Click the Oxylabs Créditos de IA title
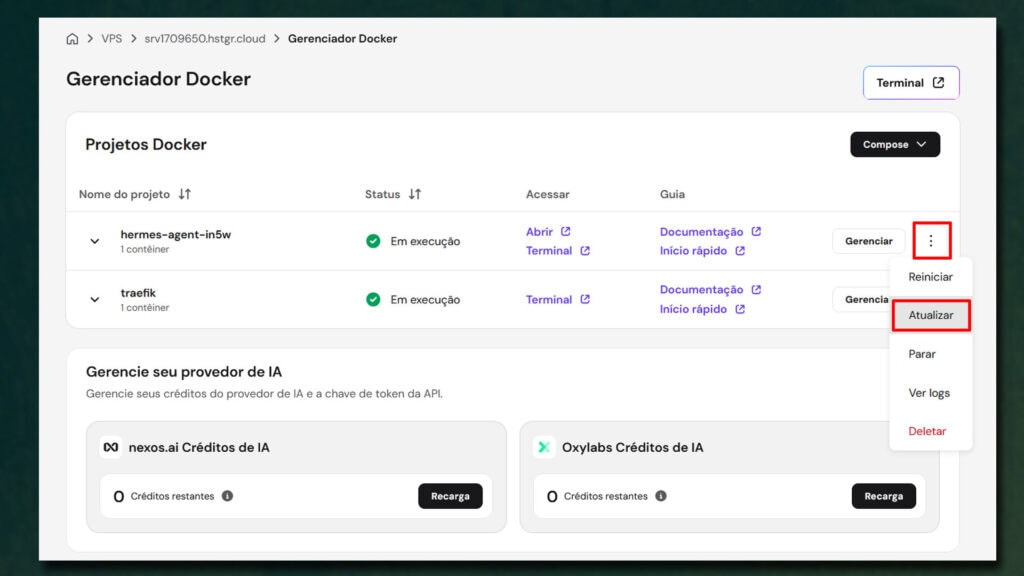Viewport: 1024px width, 576px height. click(633, 447)
